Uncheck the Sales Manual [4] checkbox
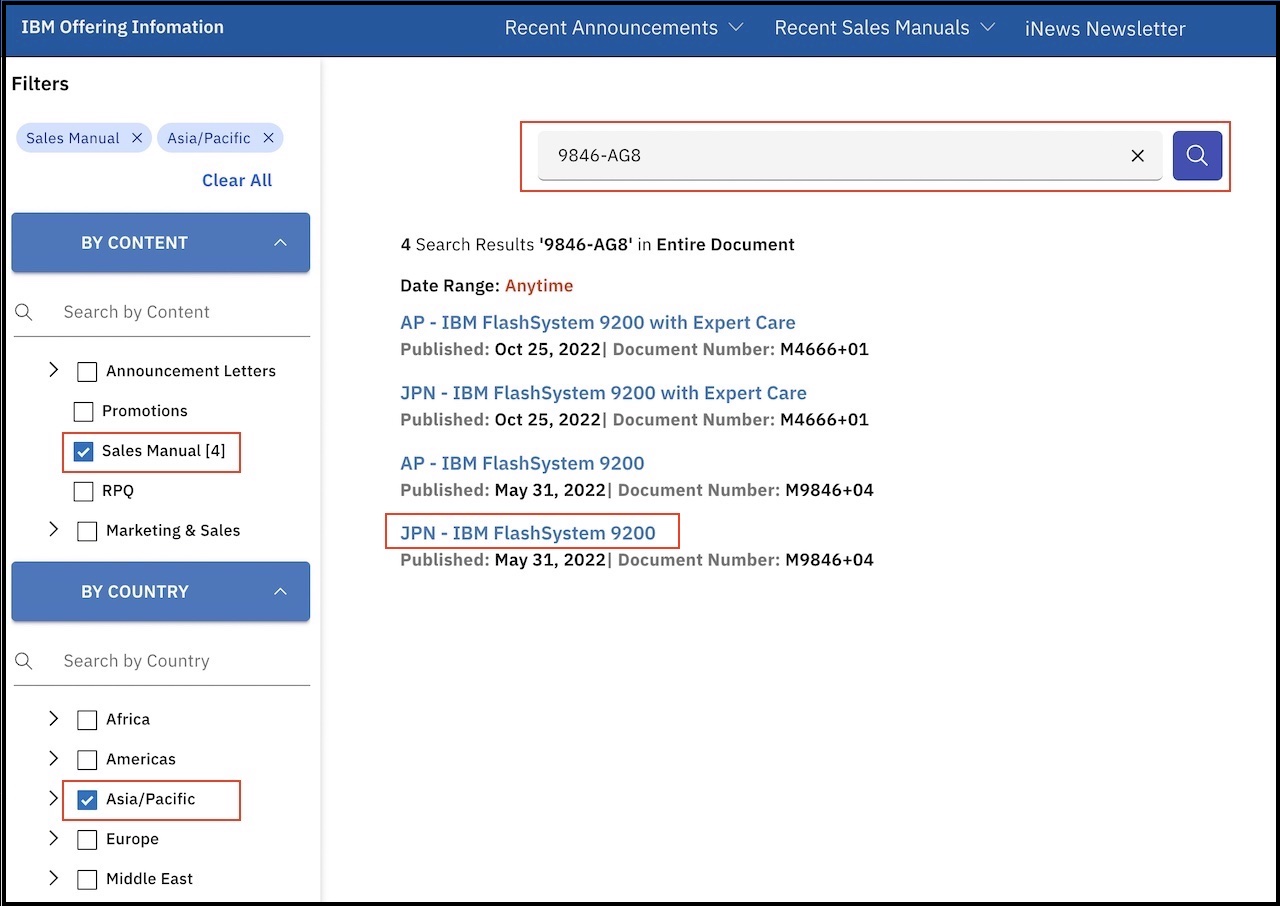Image resolution: width=1280 pixels, height=906 pixels. 83,451
